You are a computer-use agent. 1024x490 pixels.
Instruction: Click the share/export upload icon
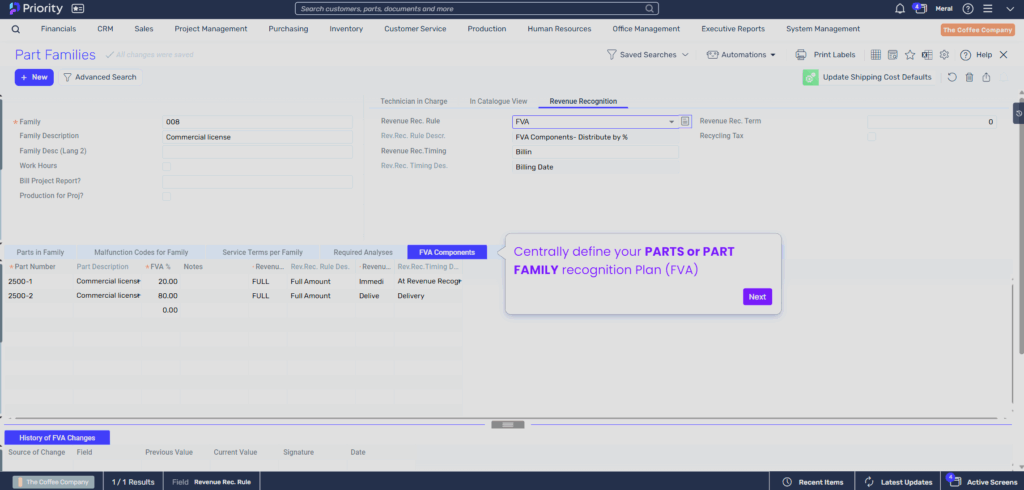986,77
